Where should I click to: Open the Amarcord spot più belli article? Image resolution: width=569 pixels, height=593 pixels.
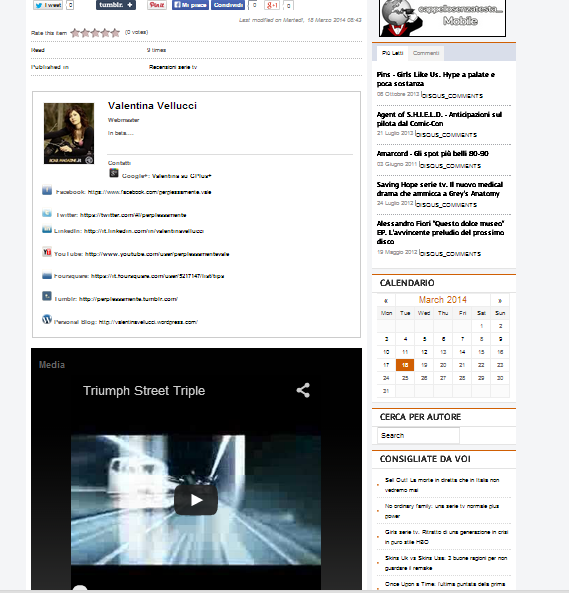tap(433, 154)
